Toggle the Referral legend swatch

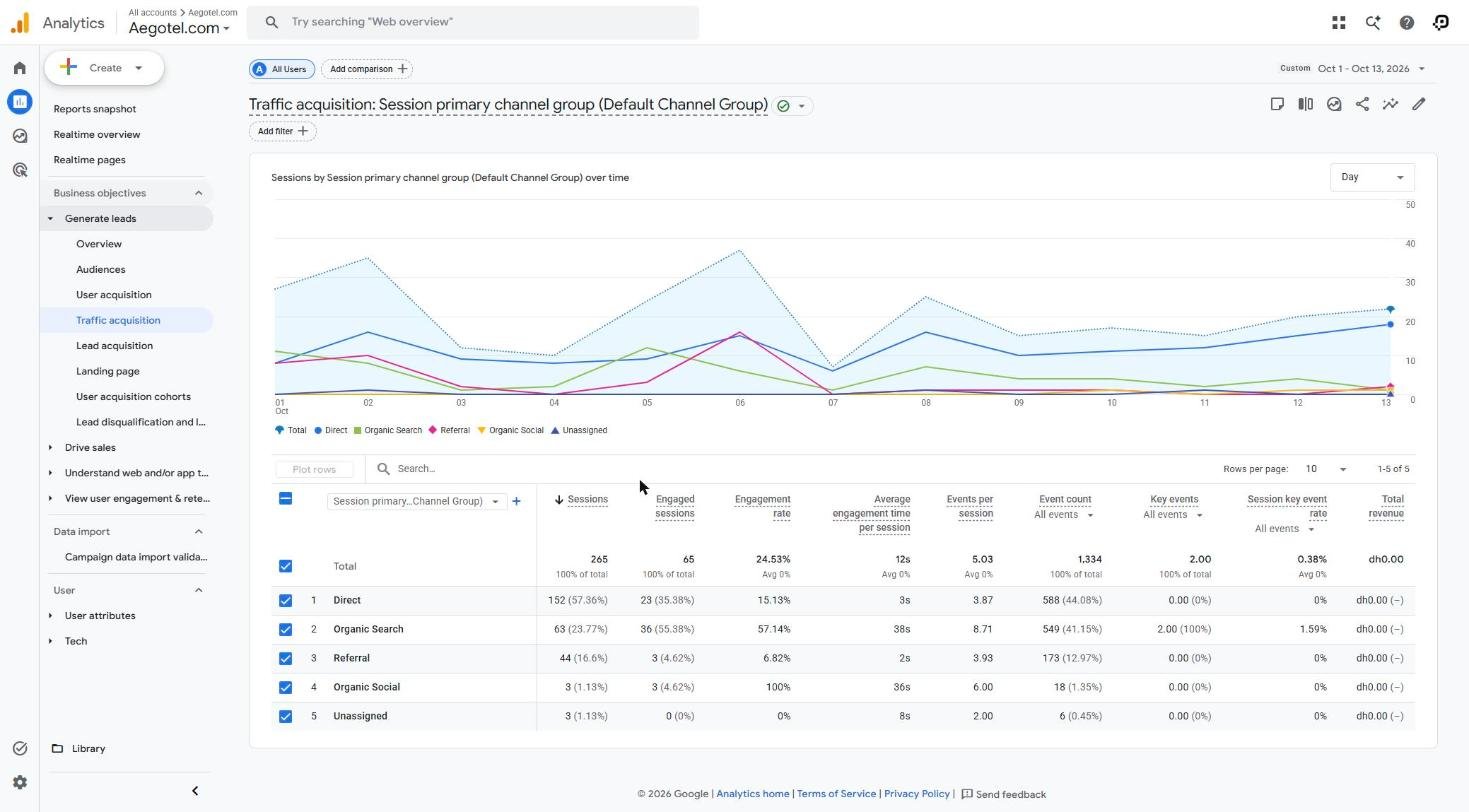[x=433, y=430]
